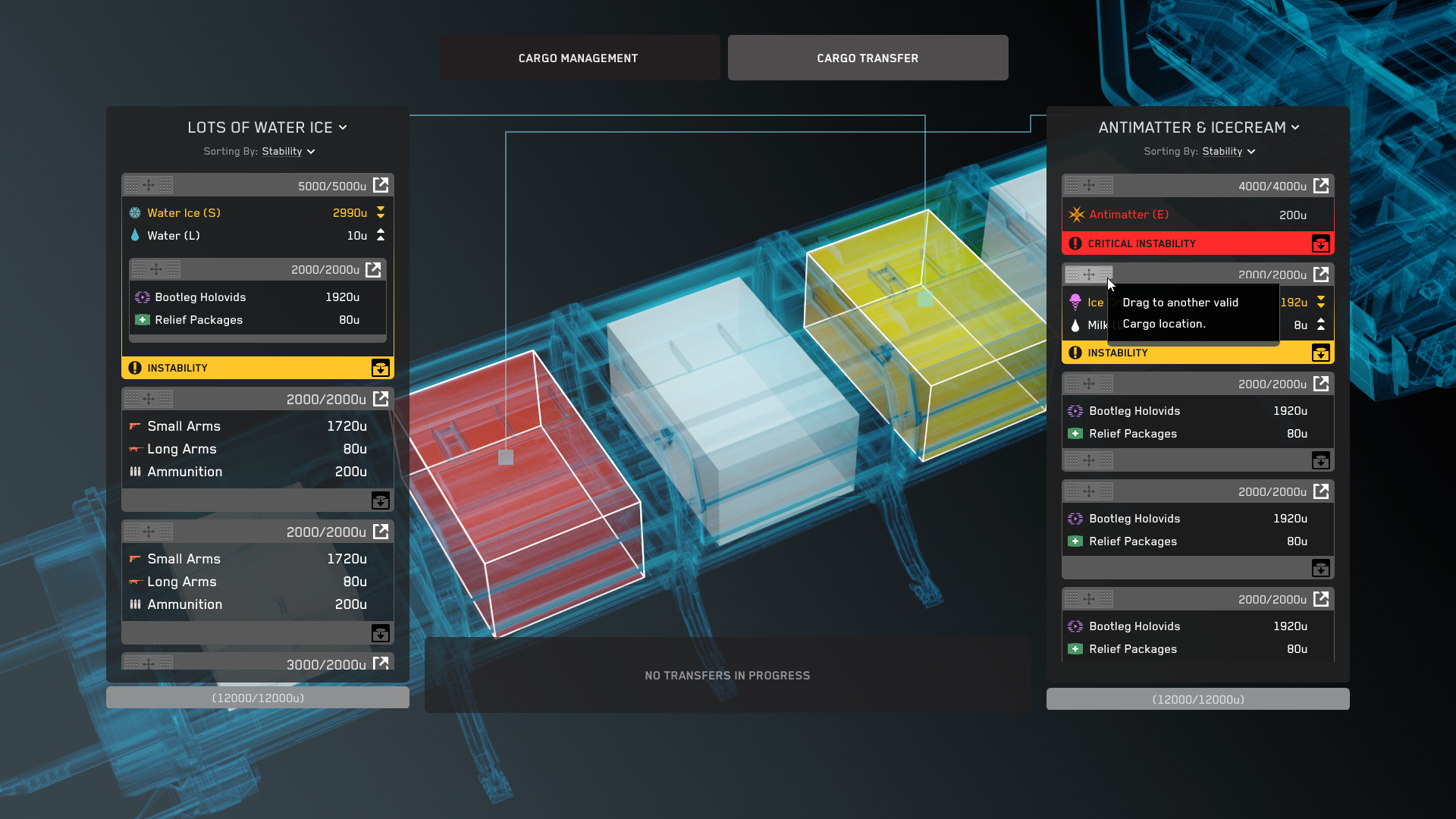
Task: Switch to the Cargo Management tab
Action: [x=579, y=58]
